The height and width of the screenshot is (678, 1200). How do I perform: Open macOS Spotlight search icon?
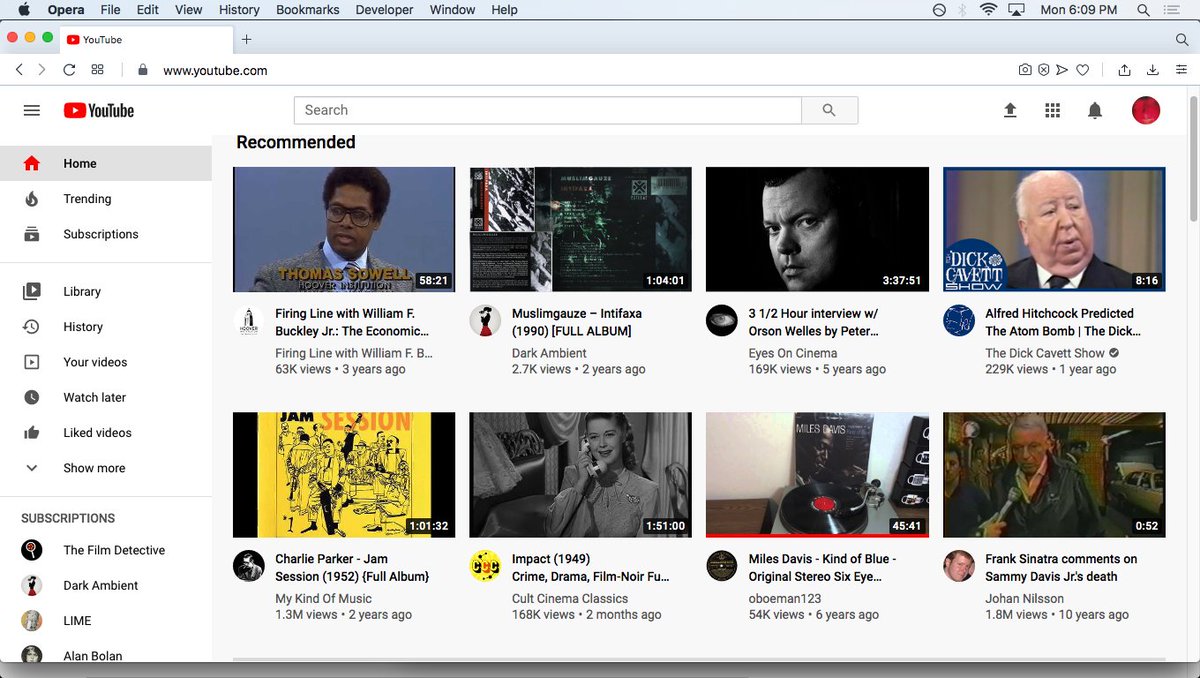point(1143,10)
